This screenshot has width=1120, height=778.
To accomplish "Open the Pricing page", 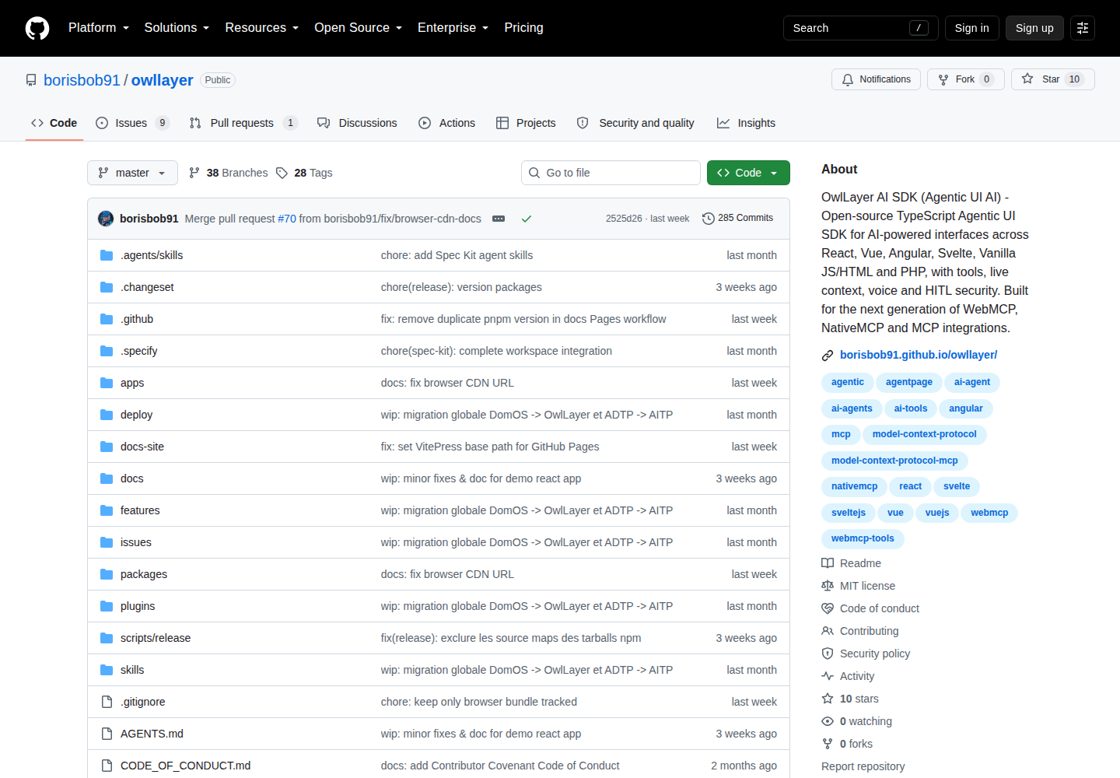I will tap(524, 28).
